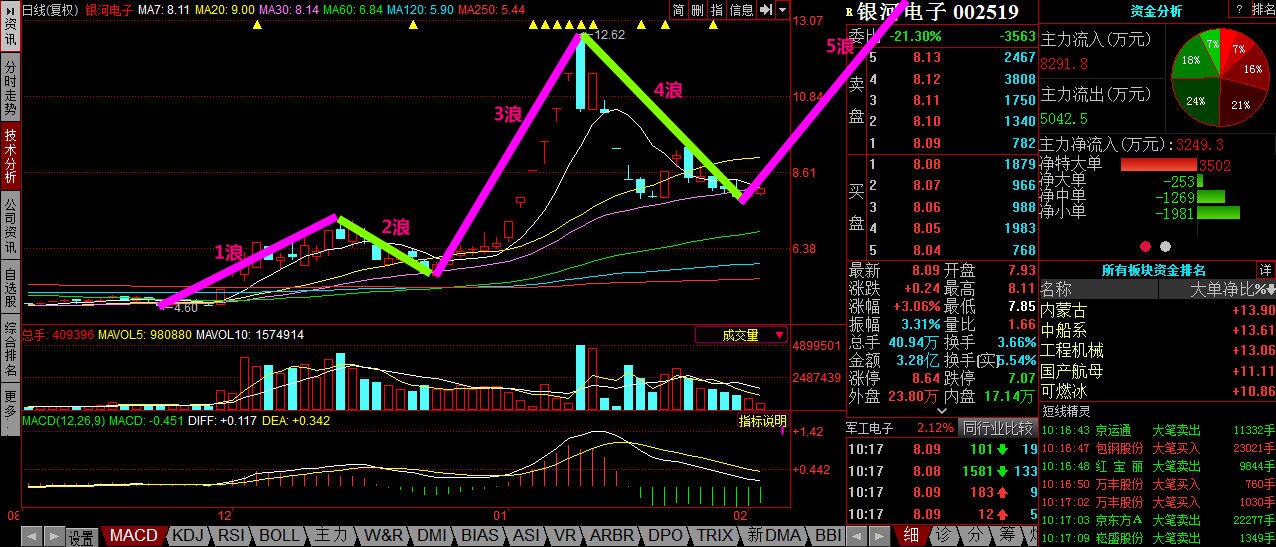Click the 内蒙古 sector row

pyautogui.click(x=1158, y=310)
